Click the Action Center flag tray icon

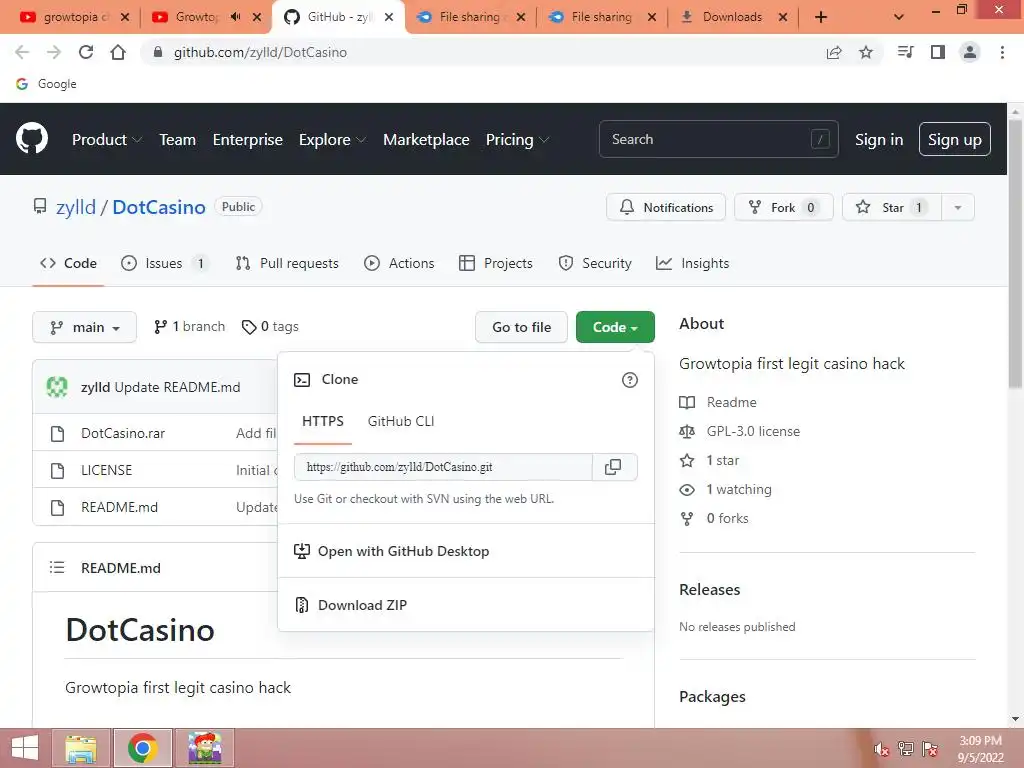click(930, 749)
